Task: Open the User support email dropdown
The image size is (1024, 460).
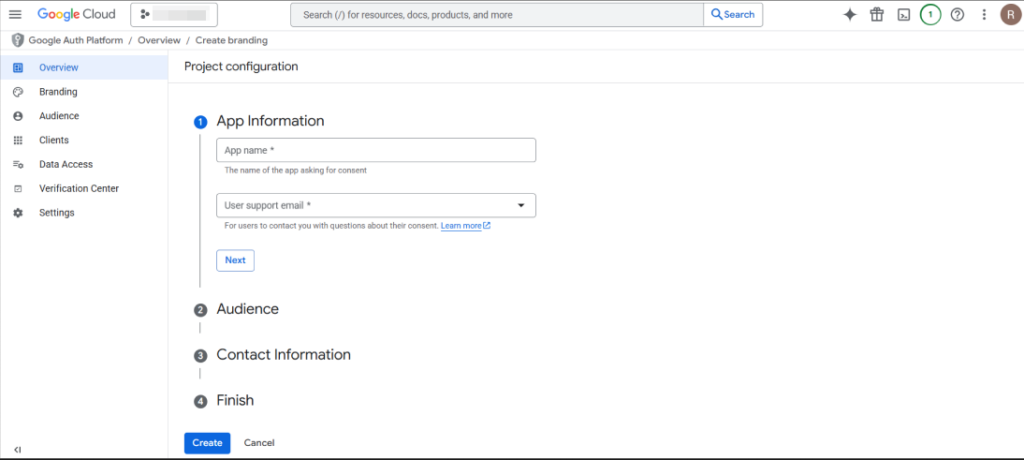Action: point(376,205)
